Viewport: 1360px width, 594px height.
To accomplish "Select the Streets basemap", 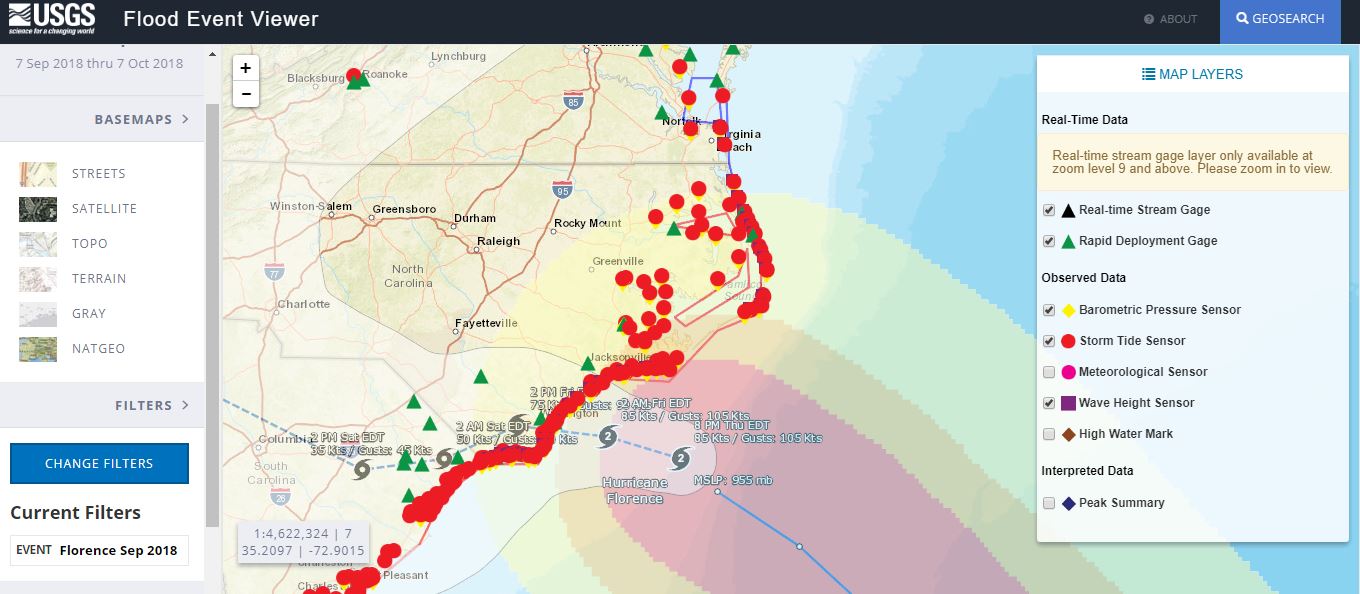I will 37,173.
